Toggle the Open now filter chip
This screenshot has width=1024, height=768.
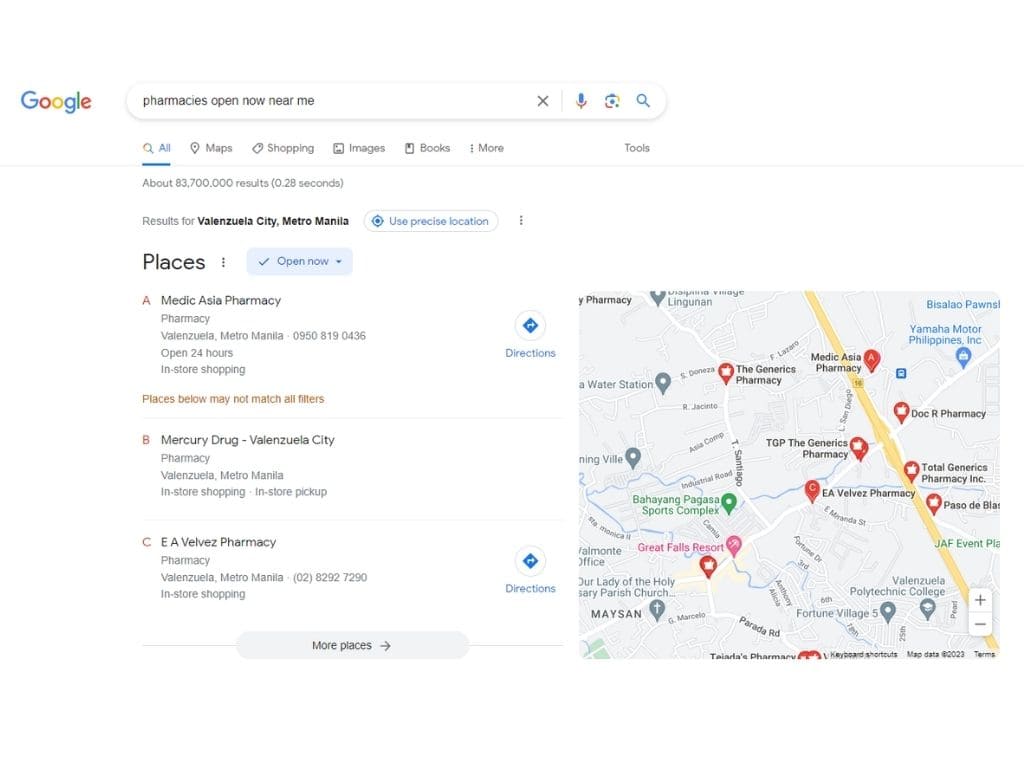pos(300,261)
